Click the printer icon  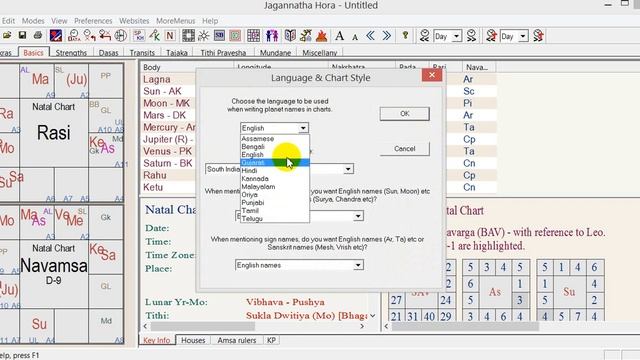click(38, 36)
